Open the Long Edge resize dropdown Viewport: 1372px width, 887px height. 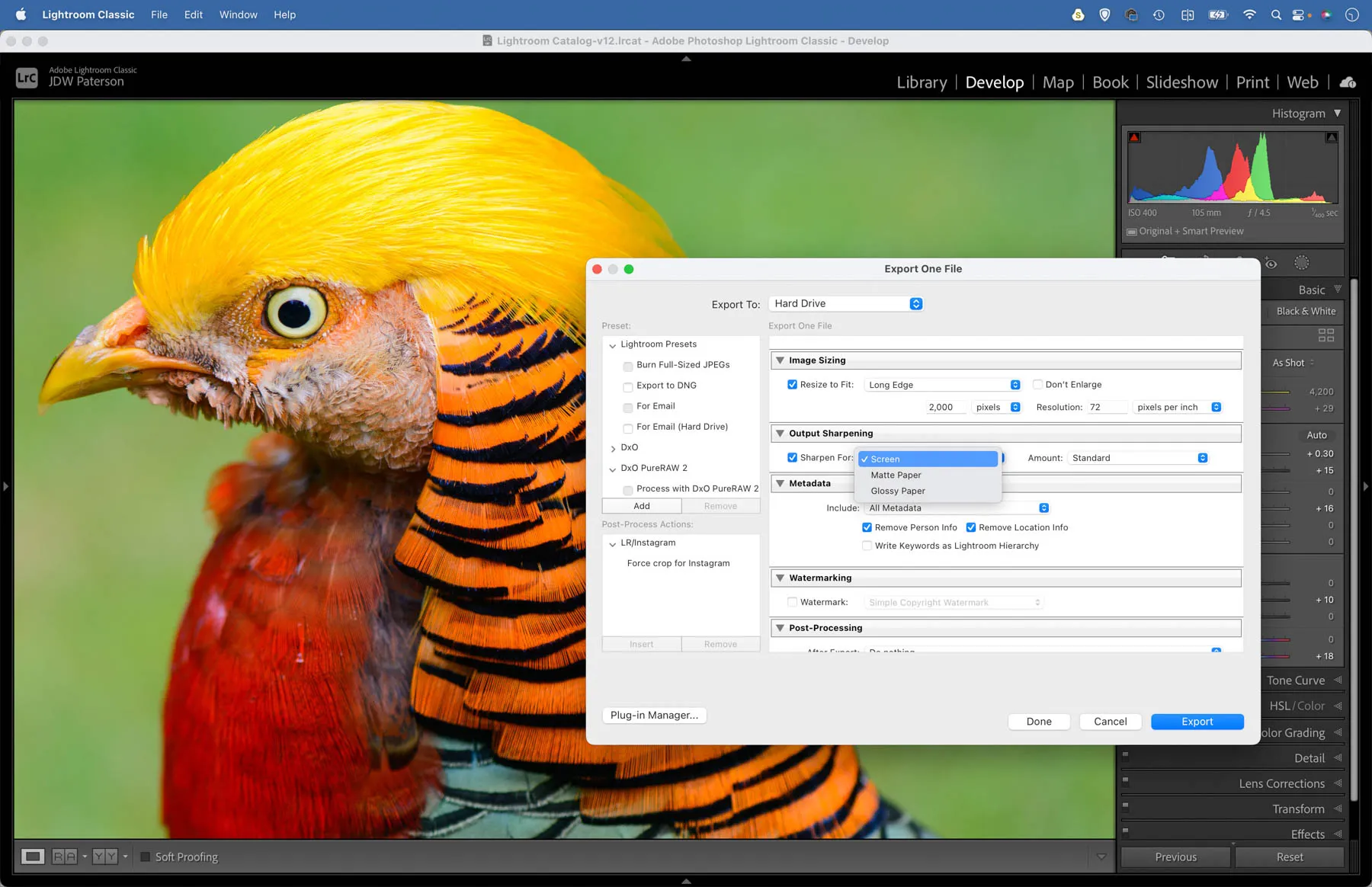click(943, 385)
